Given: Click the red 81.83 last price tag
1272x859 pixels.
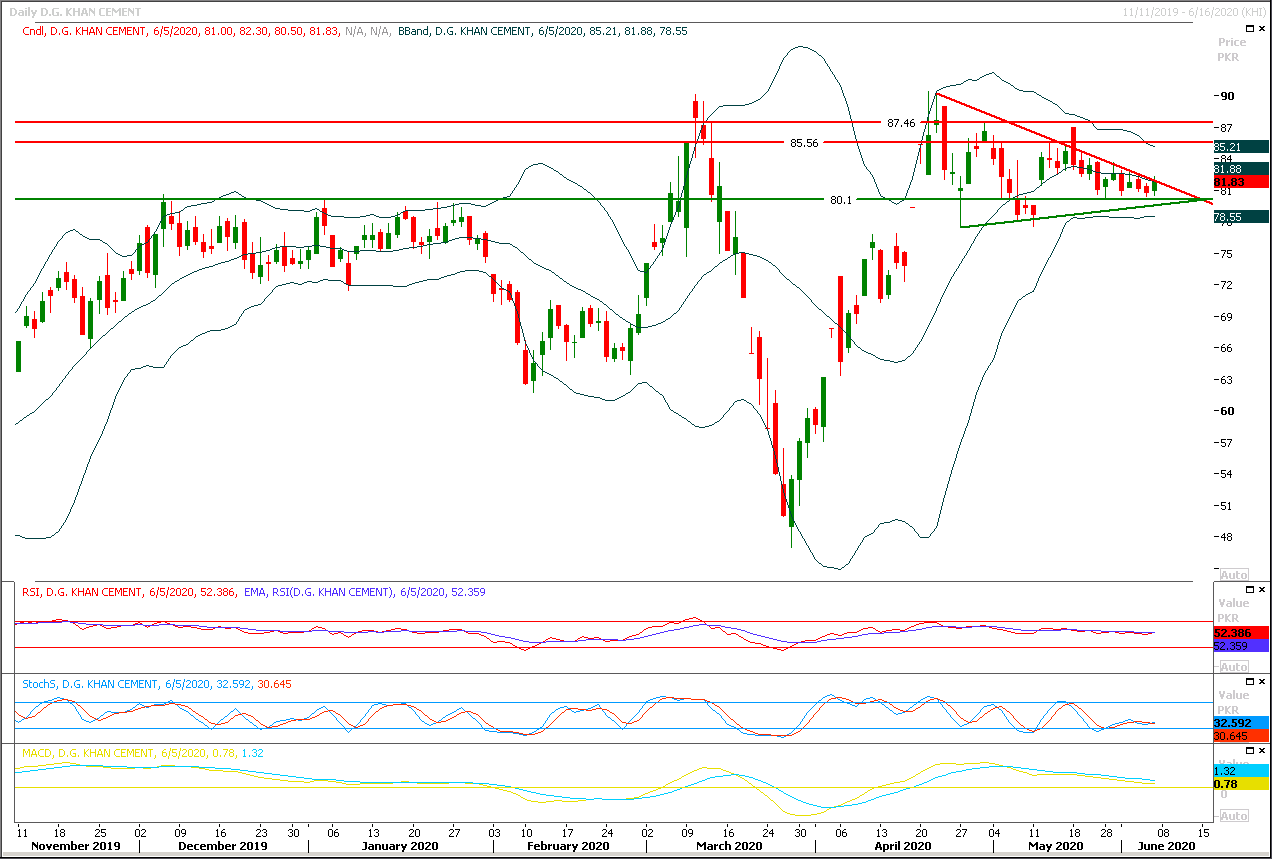Looking at the screenshot, I should pos(1240,182).
